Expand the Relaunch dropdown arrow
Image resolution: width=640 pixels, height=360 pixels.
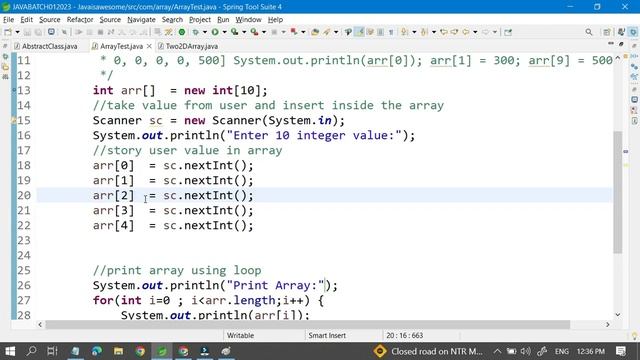point(303,32)
